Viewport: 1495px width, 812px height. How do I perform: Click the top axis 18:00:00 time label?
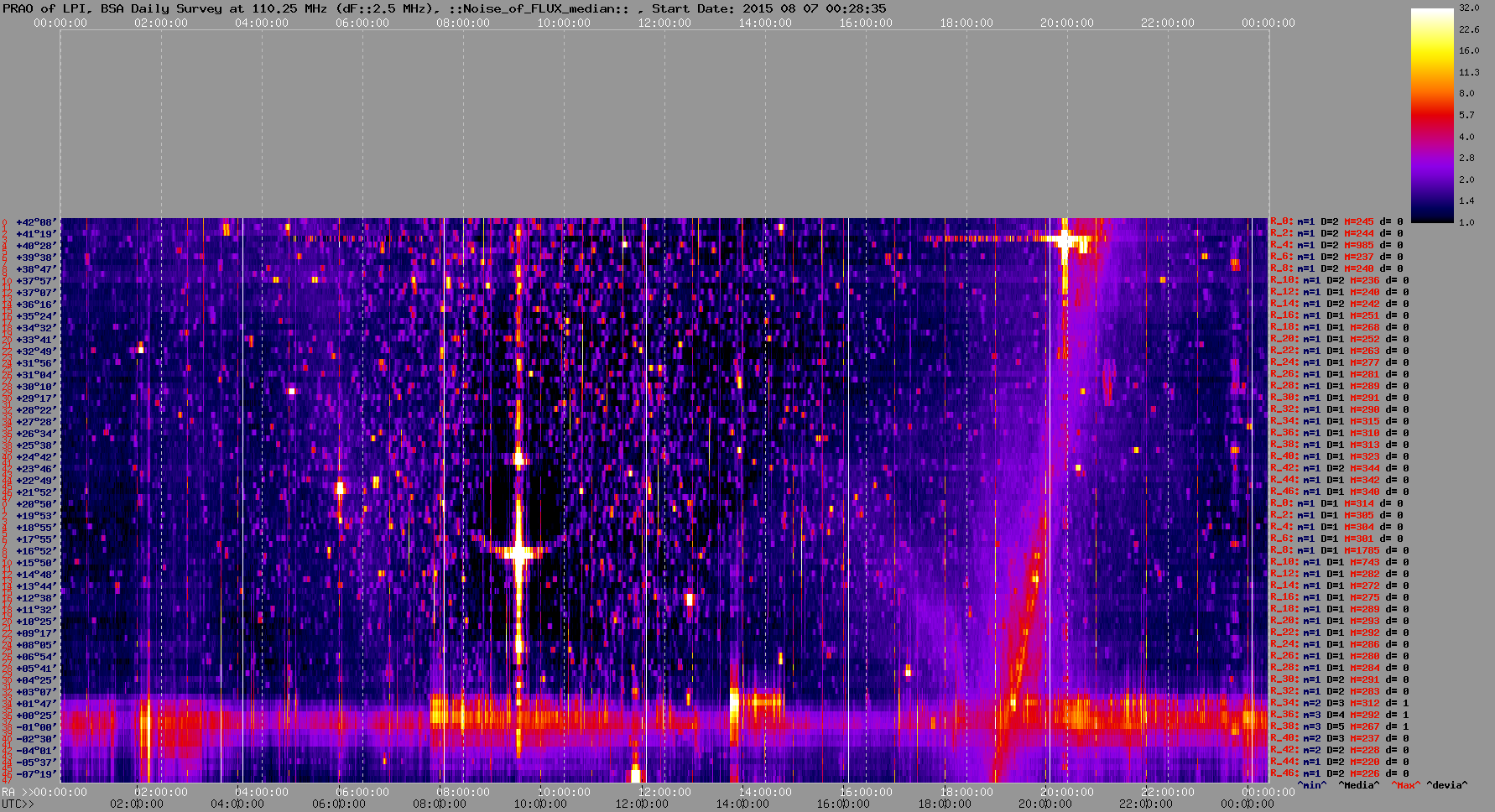click(966, 23)
